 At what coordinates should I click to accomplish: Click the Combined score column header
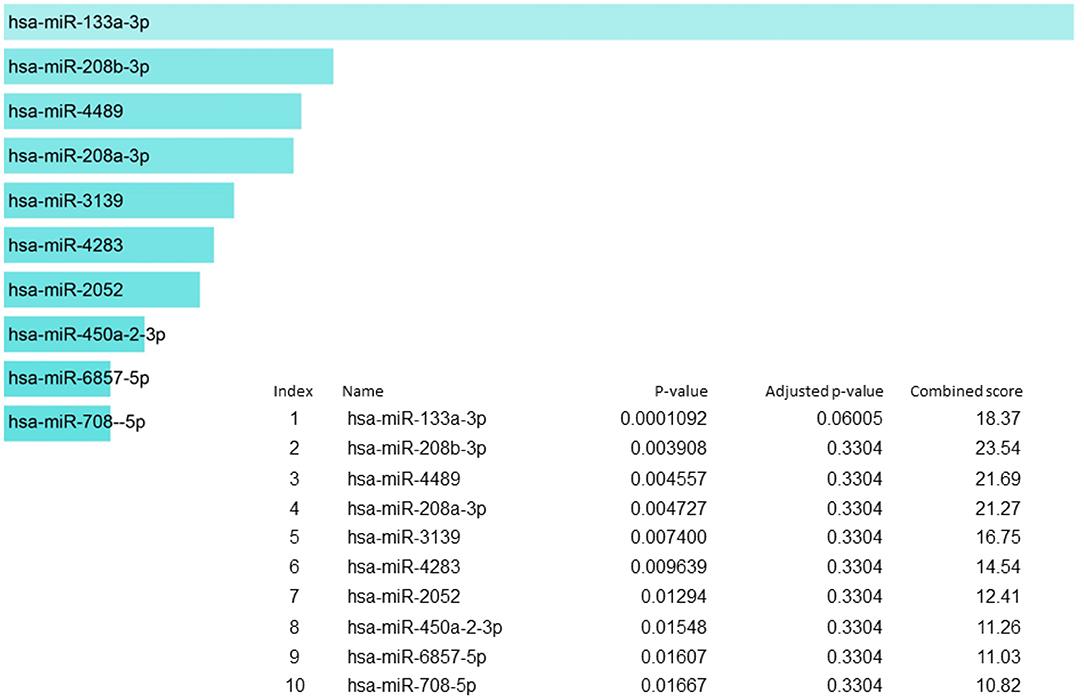point(966,391)
